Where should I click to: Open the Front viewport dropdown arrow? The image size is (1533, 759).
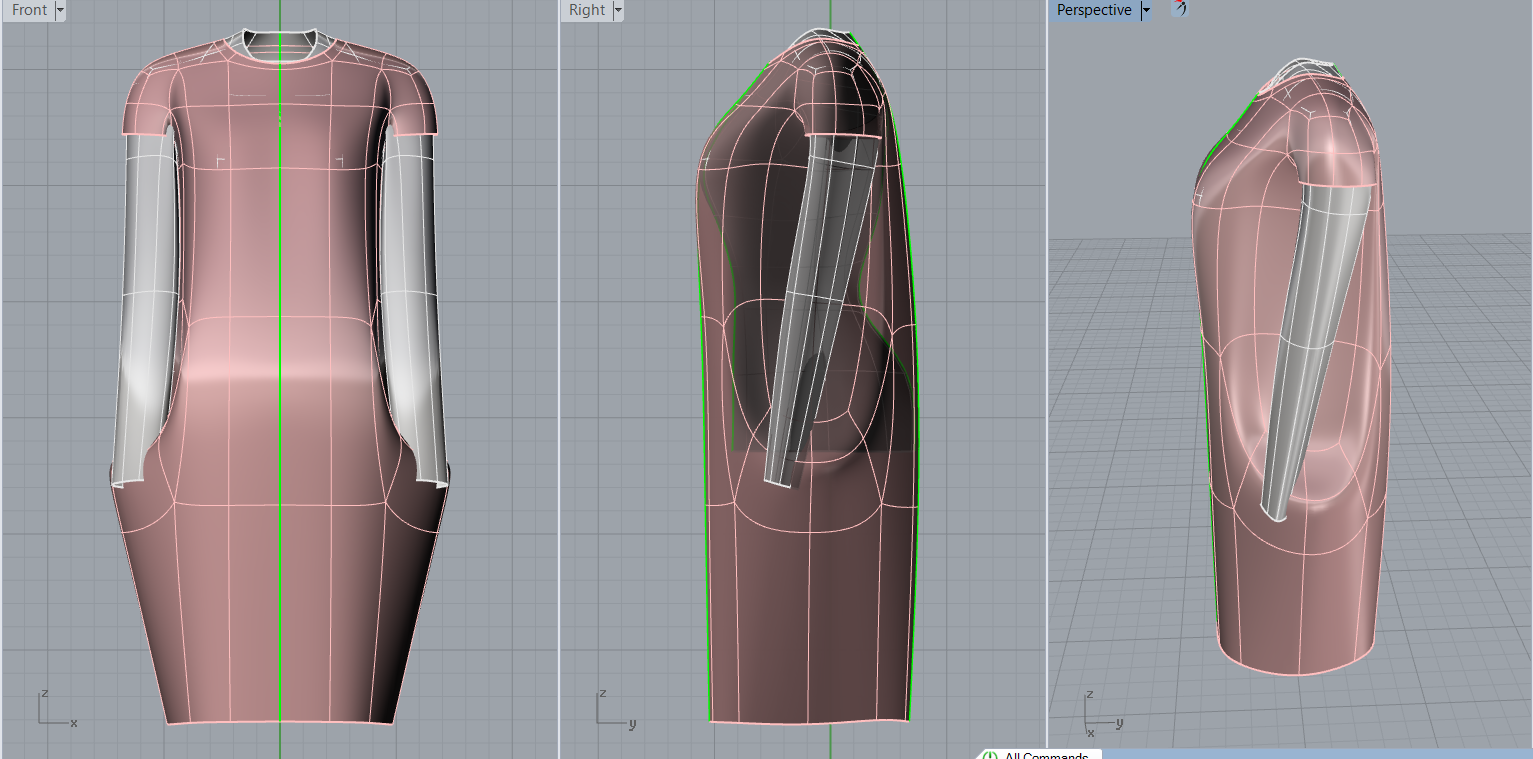coord(60,10)
